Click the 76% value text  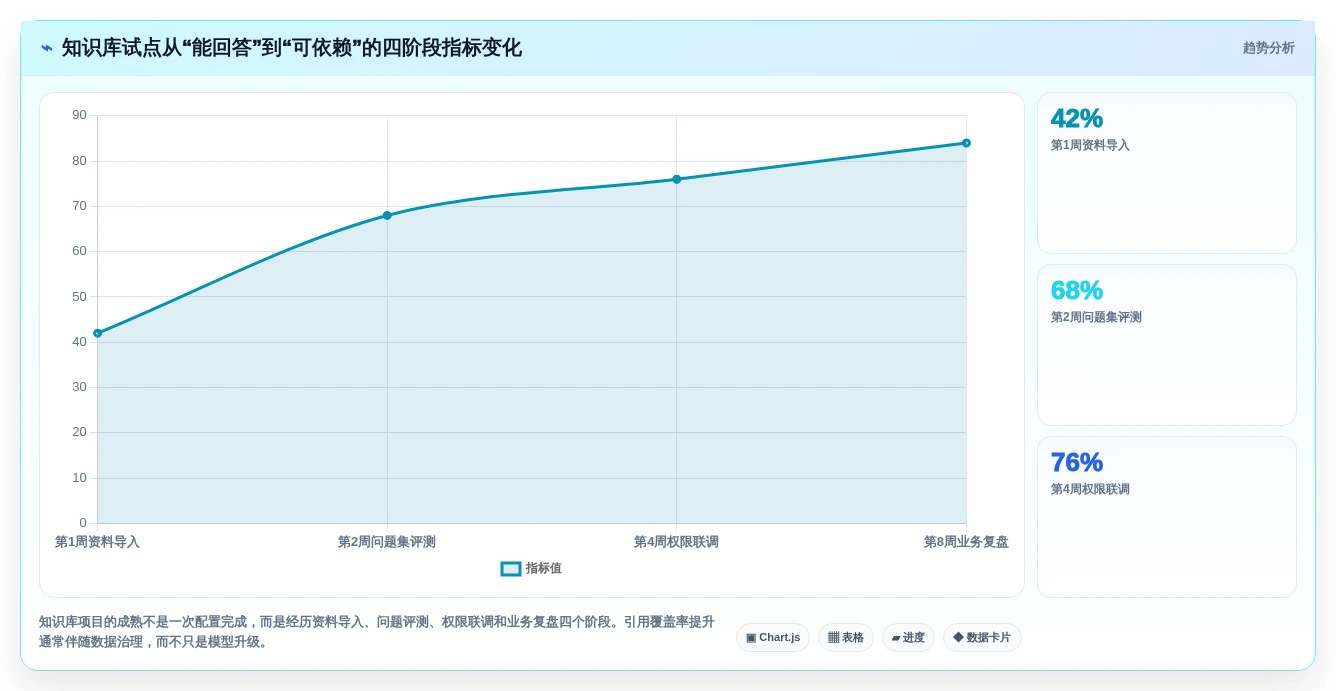pyautogui.click(x=1077, y=462)
